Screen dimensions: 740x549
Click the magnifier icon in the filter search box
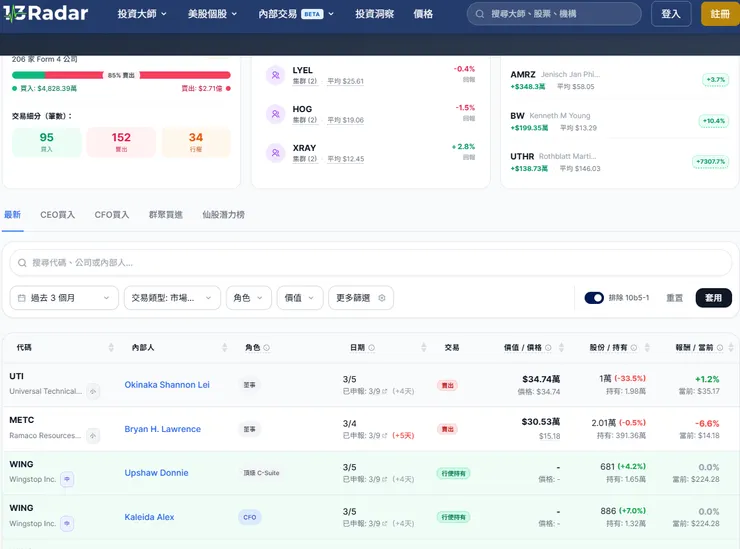[x=22, y=263]
